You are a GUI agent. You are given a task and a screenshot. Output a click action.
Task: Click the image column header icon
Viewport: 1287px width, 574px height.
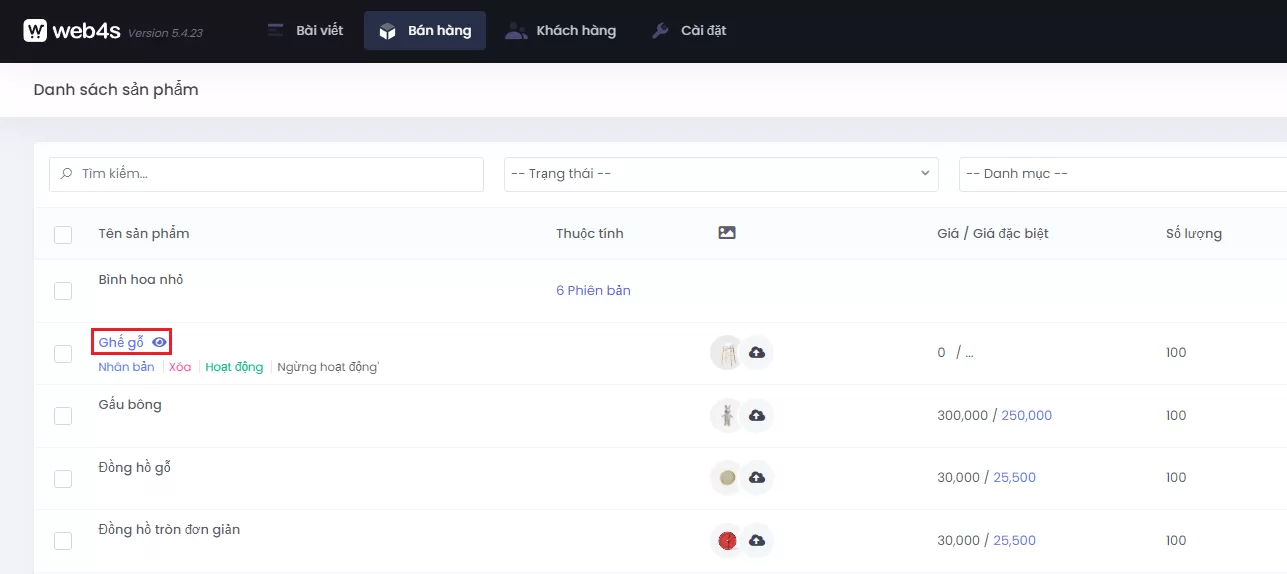coord(727,233)
